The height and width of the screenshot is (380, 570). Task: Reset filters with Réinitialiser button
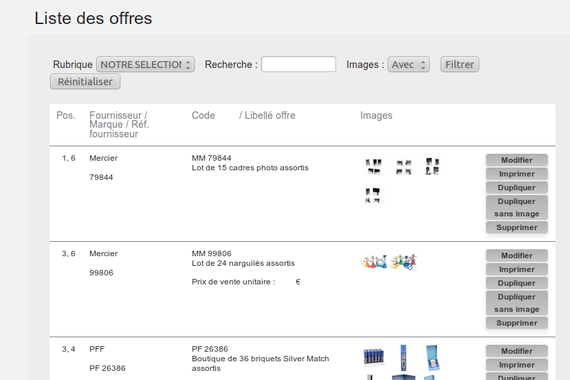click(85, 81)
